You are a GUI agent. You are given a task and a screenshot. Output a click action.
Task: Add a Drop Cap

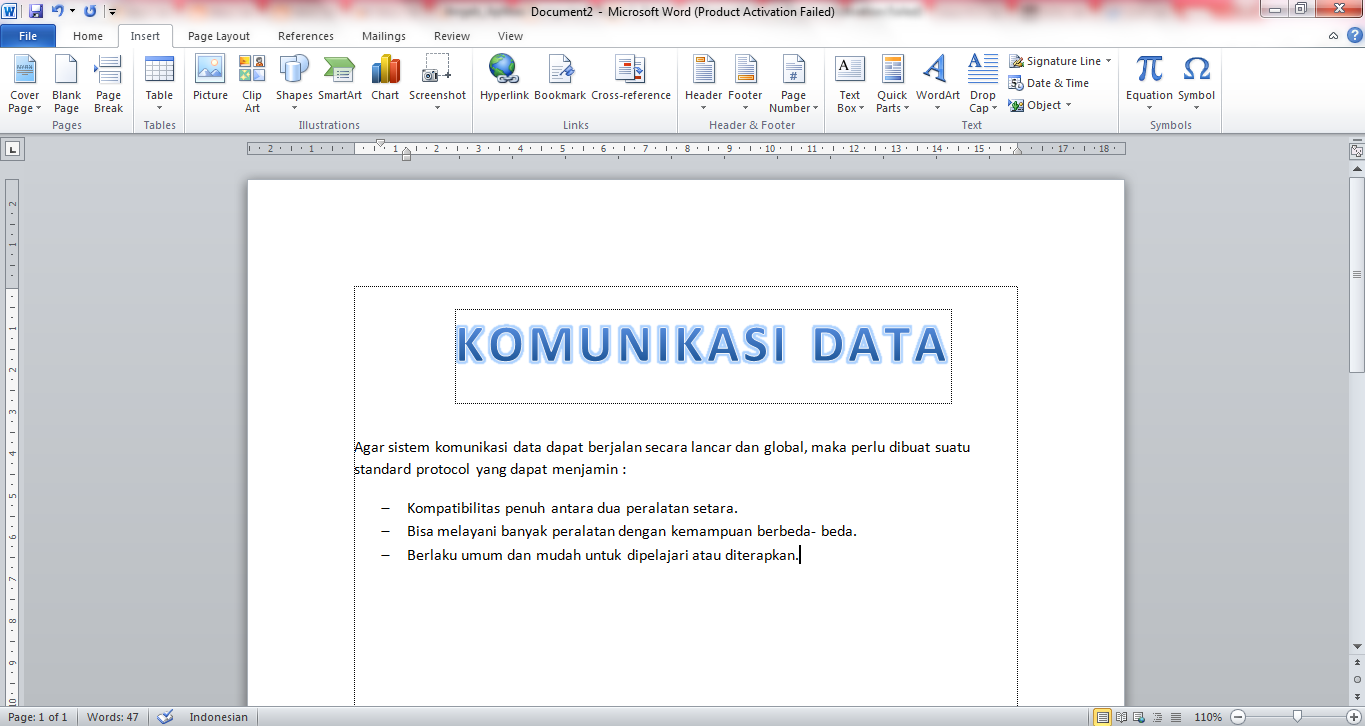tap(983, 84)
